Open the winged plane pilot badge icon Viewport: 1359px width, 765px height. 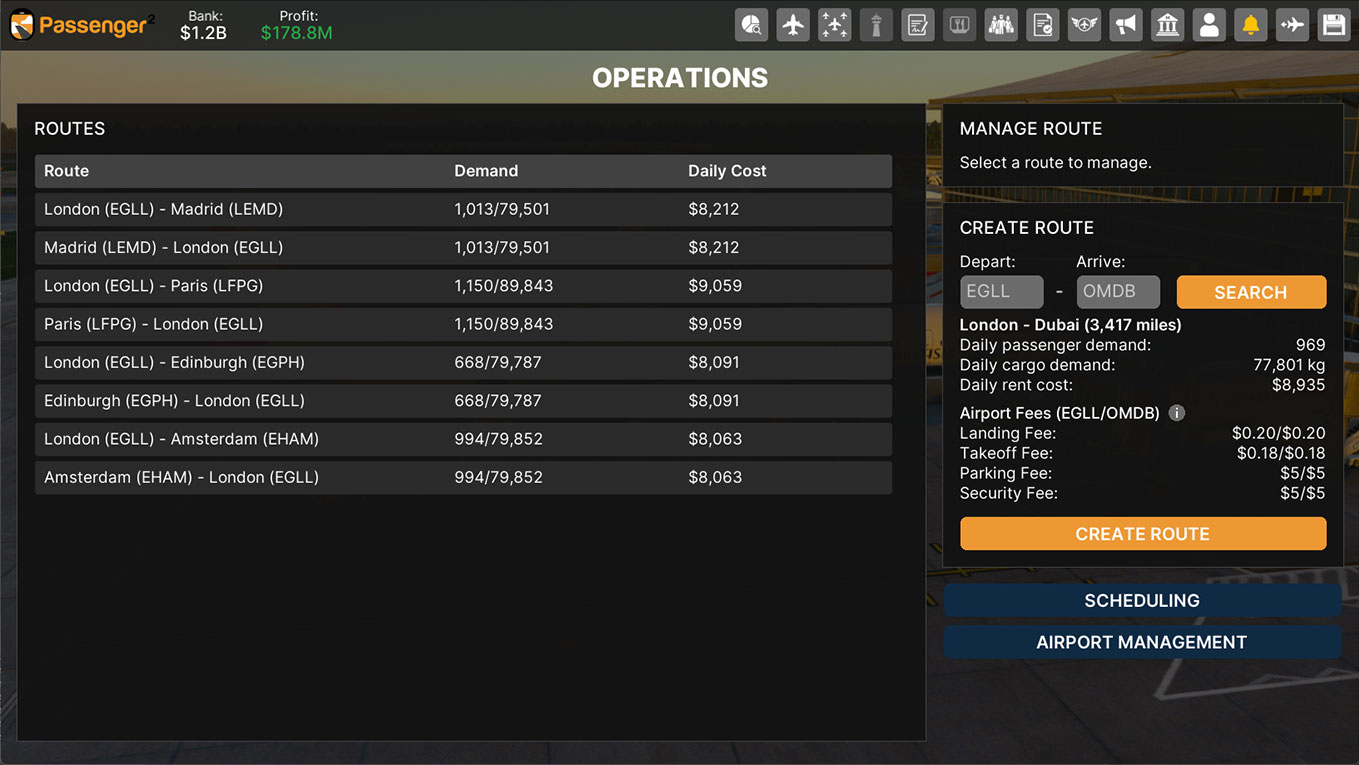click(x=1084, y=25)
